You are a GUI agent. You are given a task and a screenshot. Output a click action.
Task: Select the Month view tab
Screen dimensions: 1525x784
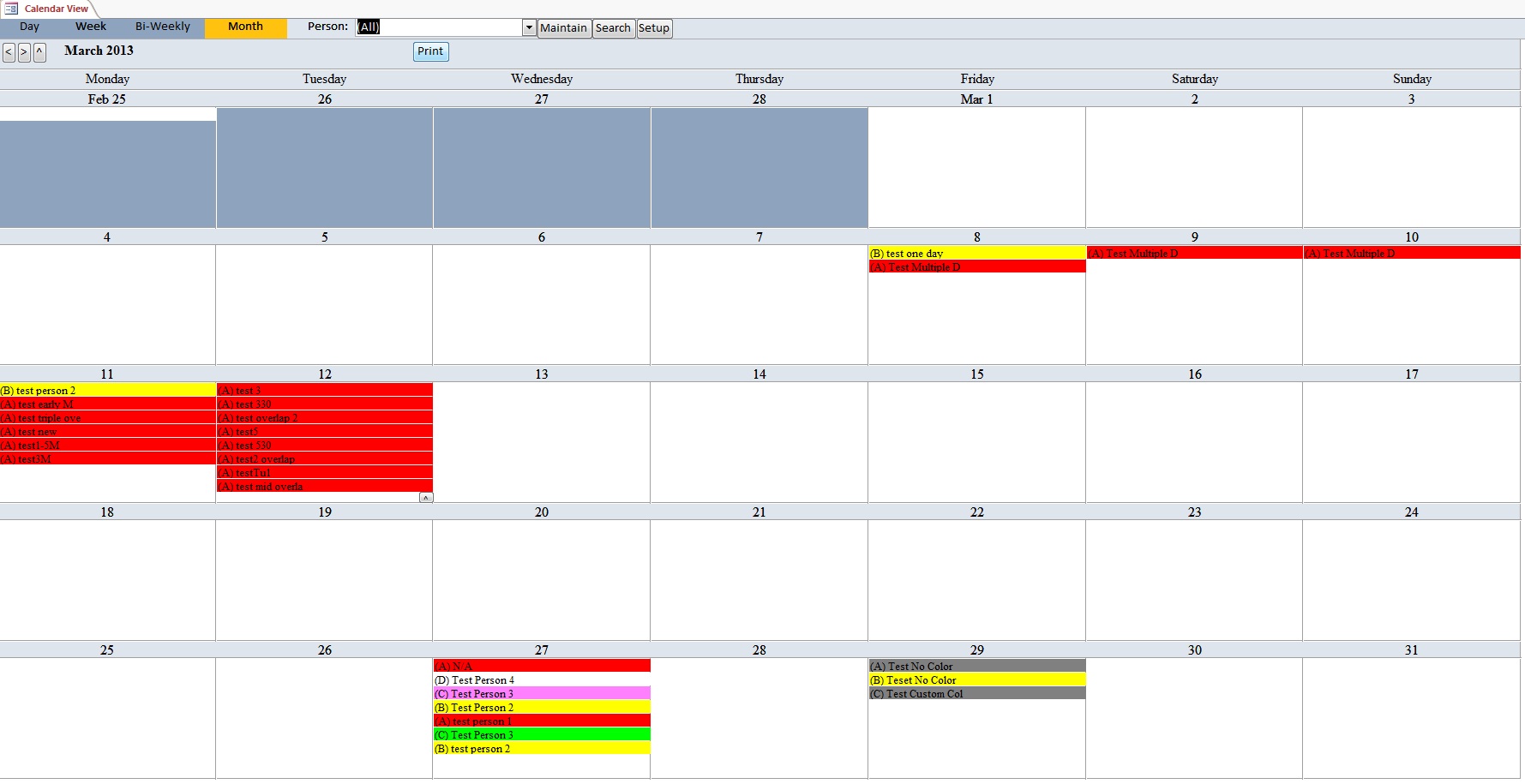[x=245, y=27]
